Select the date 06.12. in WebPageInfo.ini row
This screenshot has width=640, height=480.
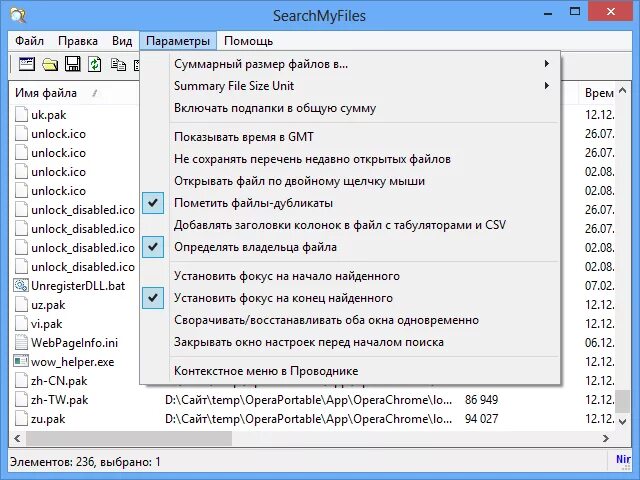(x=600, y=342)
